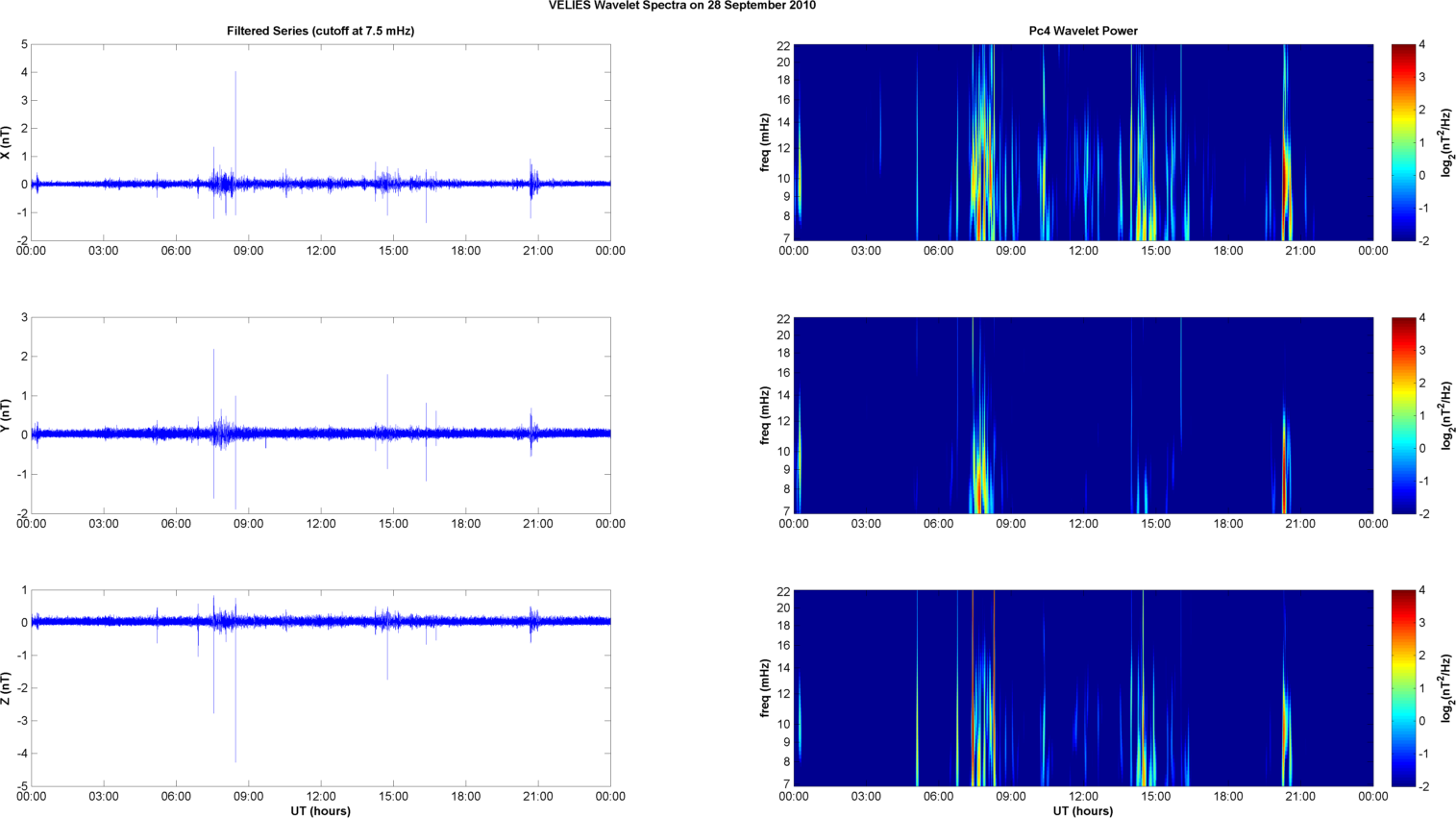Click the top wavelet plot's colorbar
This screenshot has width=1456, height=818.
coord(1403,142)
